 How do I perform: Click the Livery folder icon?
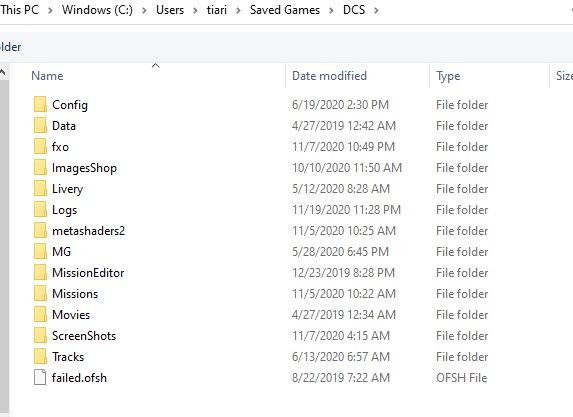40,189
